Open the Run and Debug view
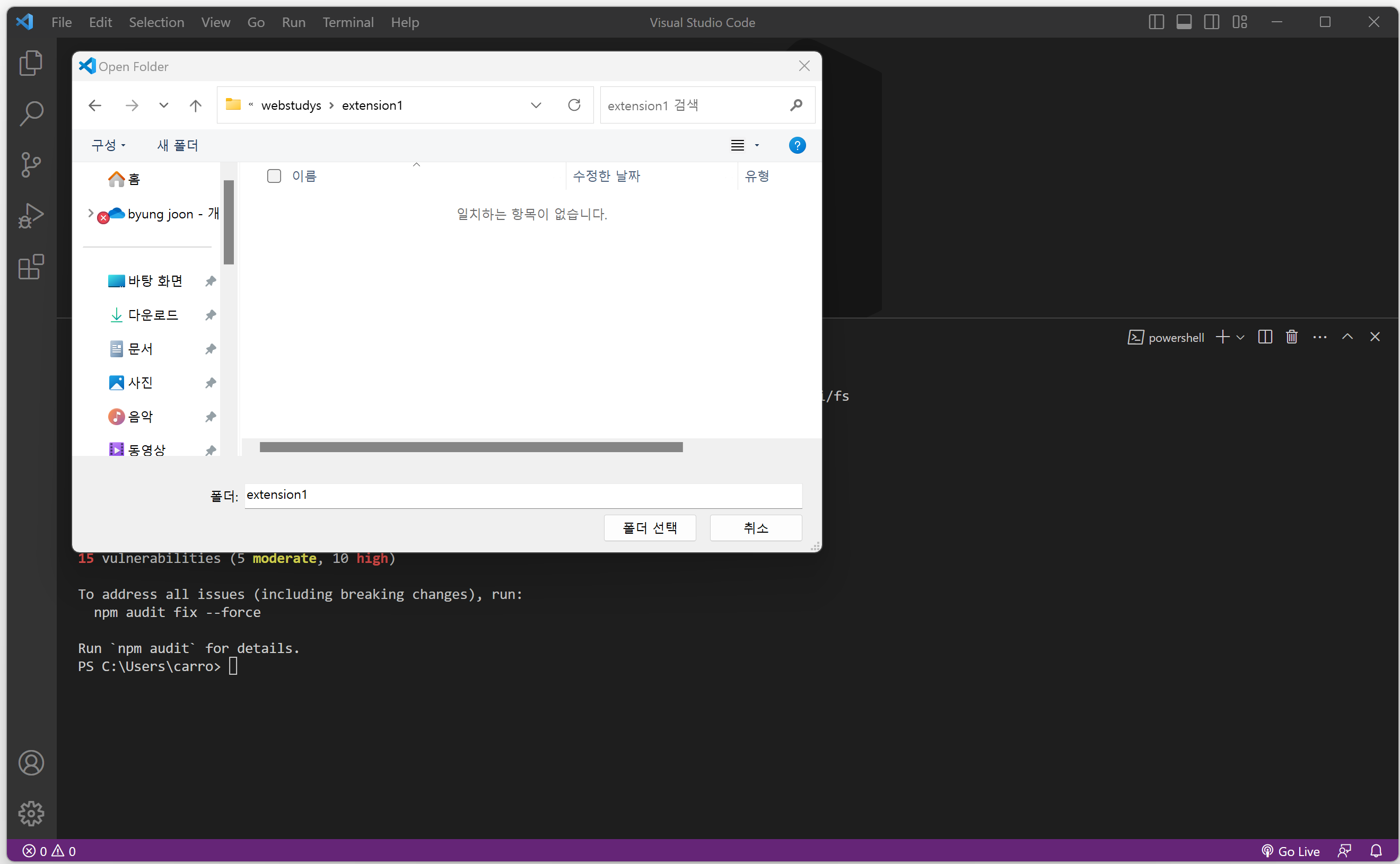1400x864 pixels. (x=31, y=216)
